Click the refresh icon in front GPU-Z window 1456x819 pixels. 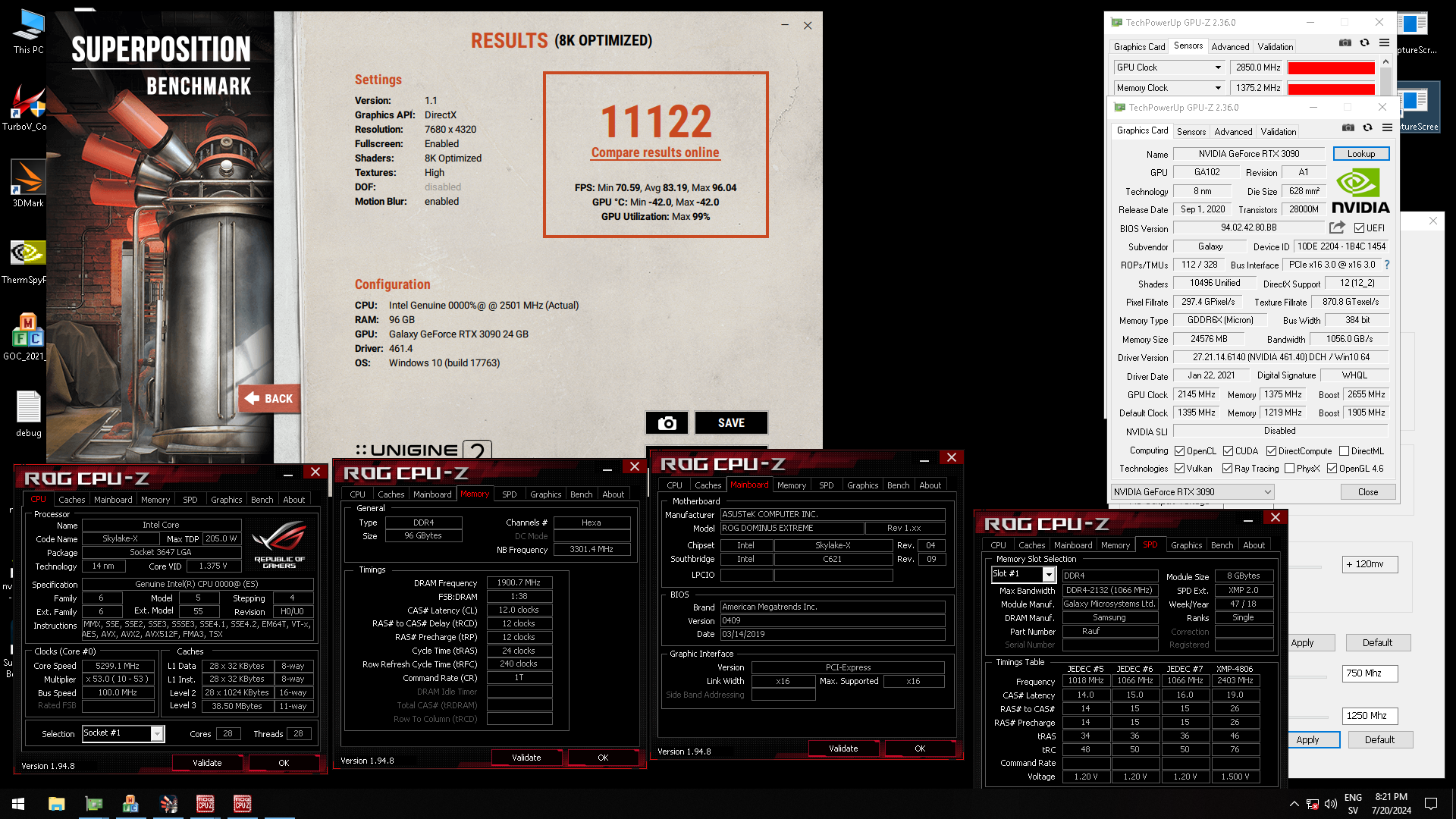[x=1367, y=128]
